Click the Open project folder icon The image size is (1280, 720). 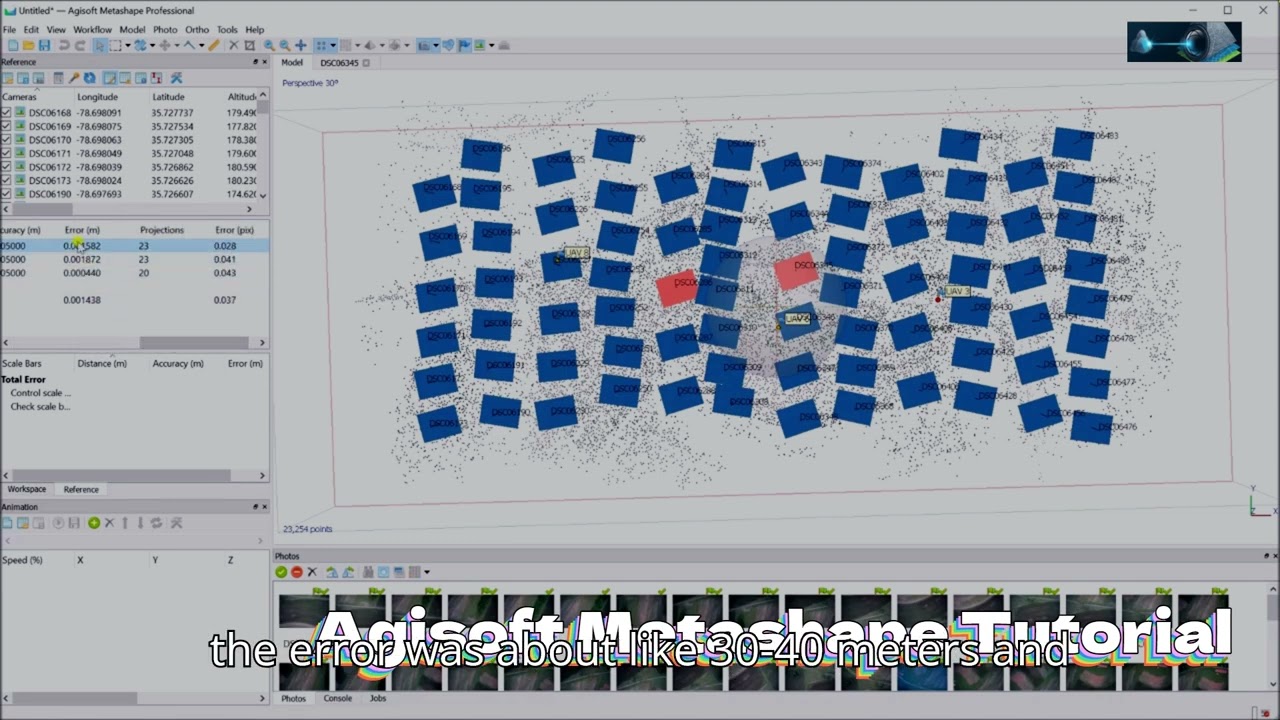(x=28, y=45)
